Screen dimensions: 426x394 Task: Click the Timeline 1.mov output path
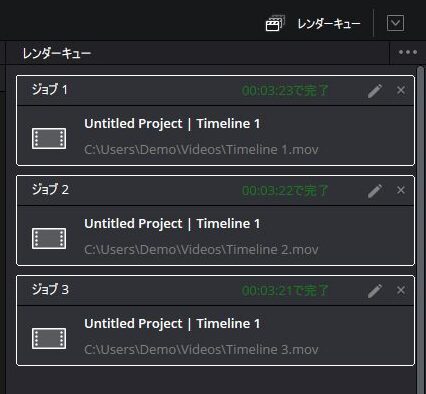coord(201,150)
